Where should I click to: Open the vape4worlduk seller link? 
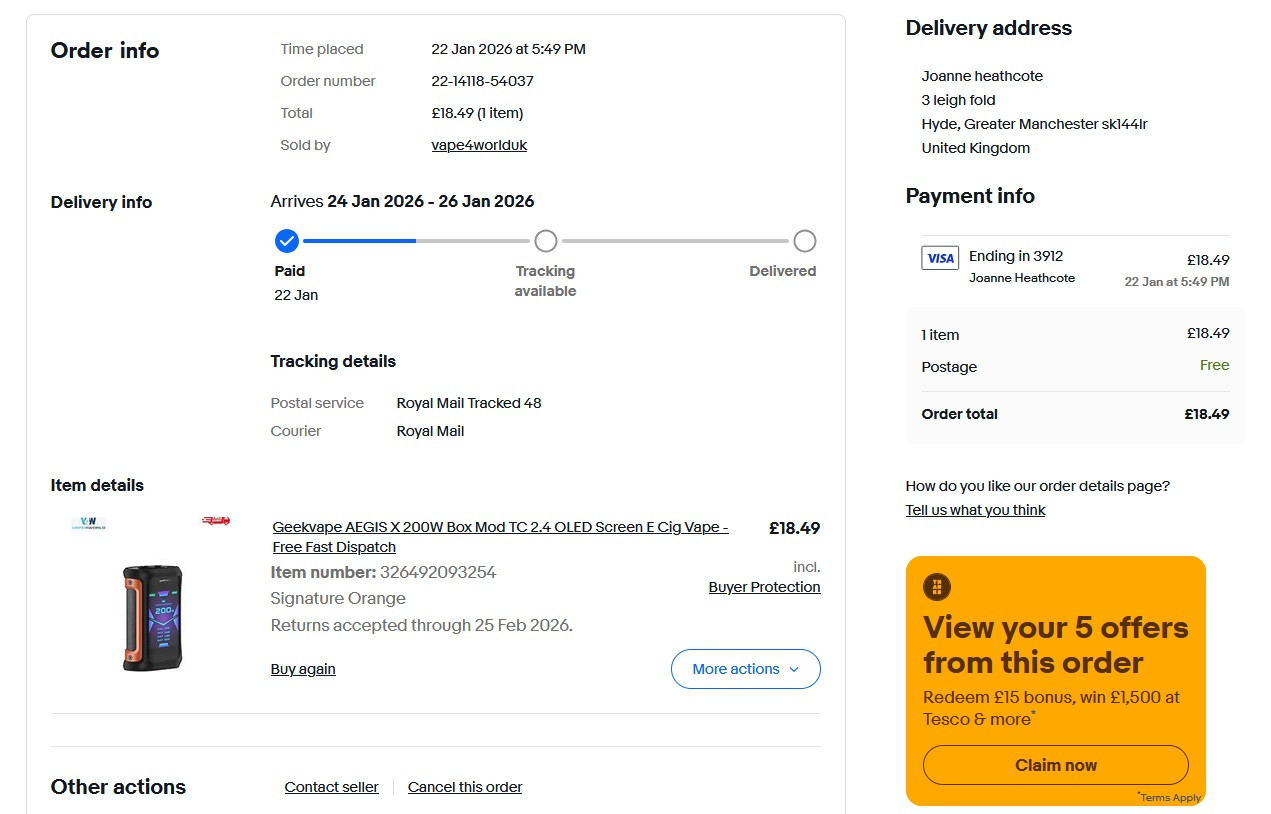(x=479, y=145)
